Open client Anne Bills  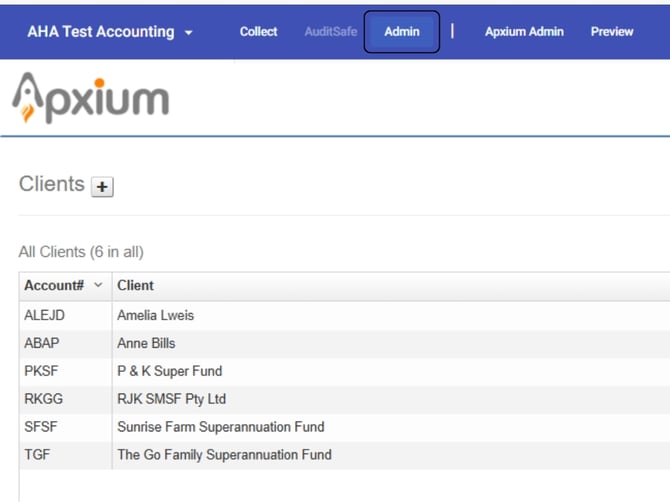[146, 344]
